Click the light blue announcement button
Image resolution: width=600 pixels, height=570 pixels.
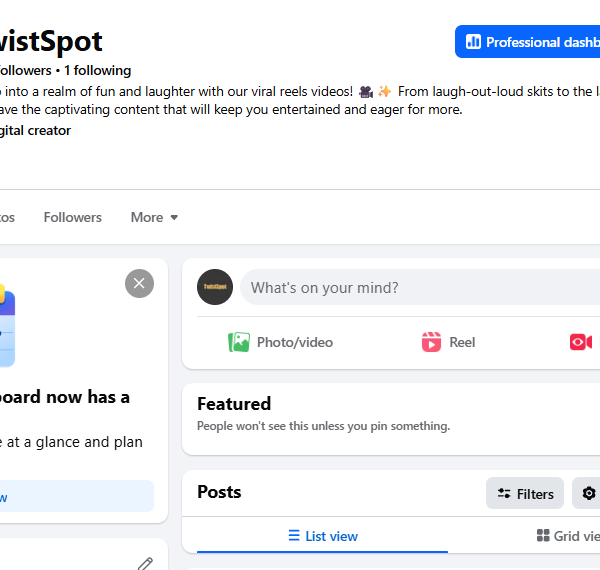[x=77, y=496]
